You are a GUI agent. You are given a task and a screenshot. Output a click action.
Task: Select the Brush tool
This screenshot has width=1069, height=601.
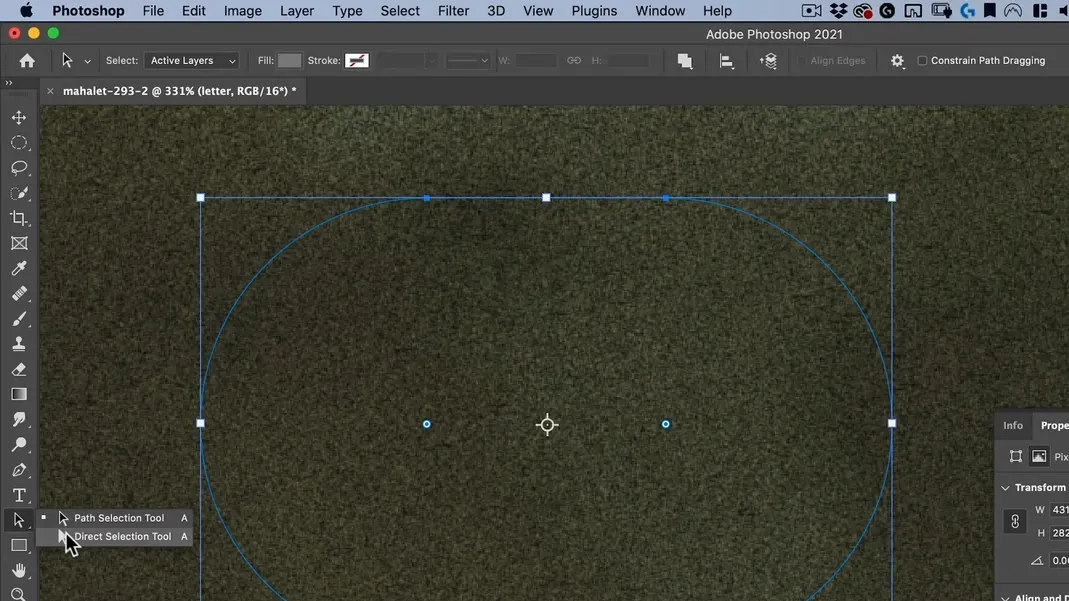(19, 319)
